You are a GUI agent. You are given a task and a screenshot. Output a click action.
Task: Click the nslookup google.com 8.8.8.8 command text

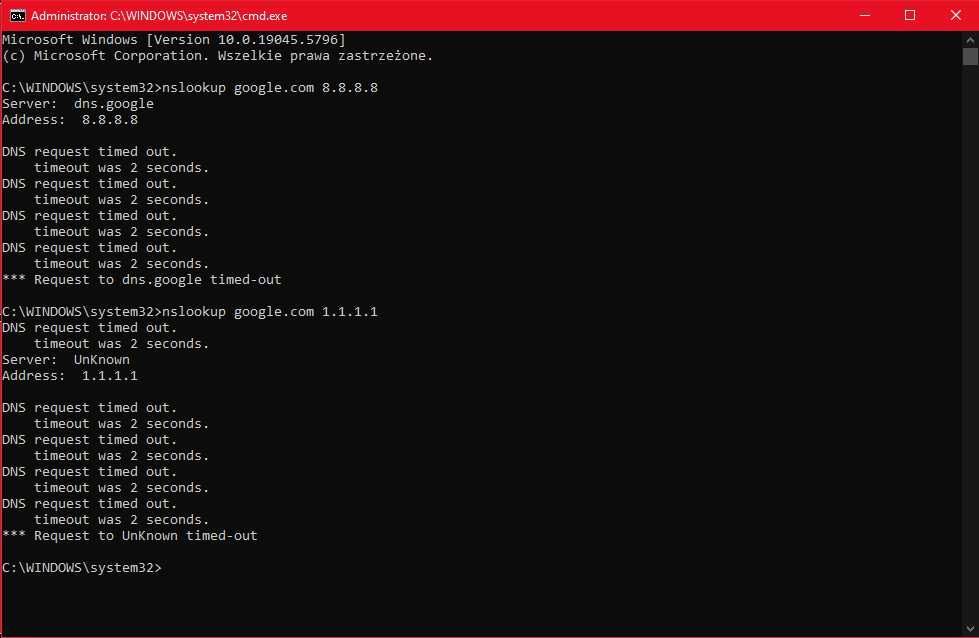(x=270, y=87)
